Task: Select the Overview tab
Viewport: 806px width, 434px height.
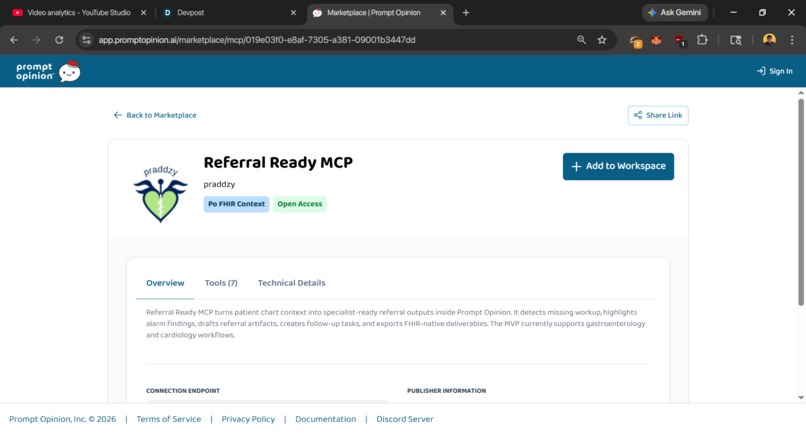Action: (165, 283)
